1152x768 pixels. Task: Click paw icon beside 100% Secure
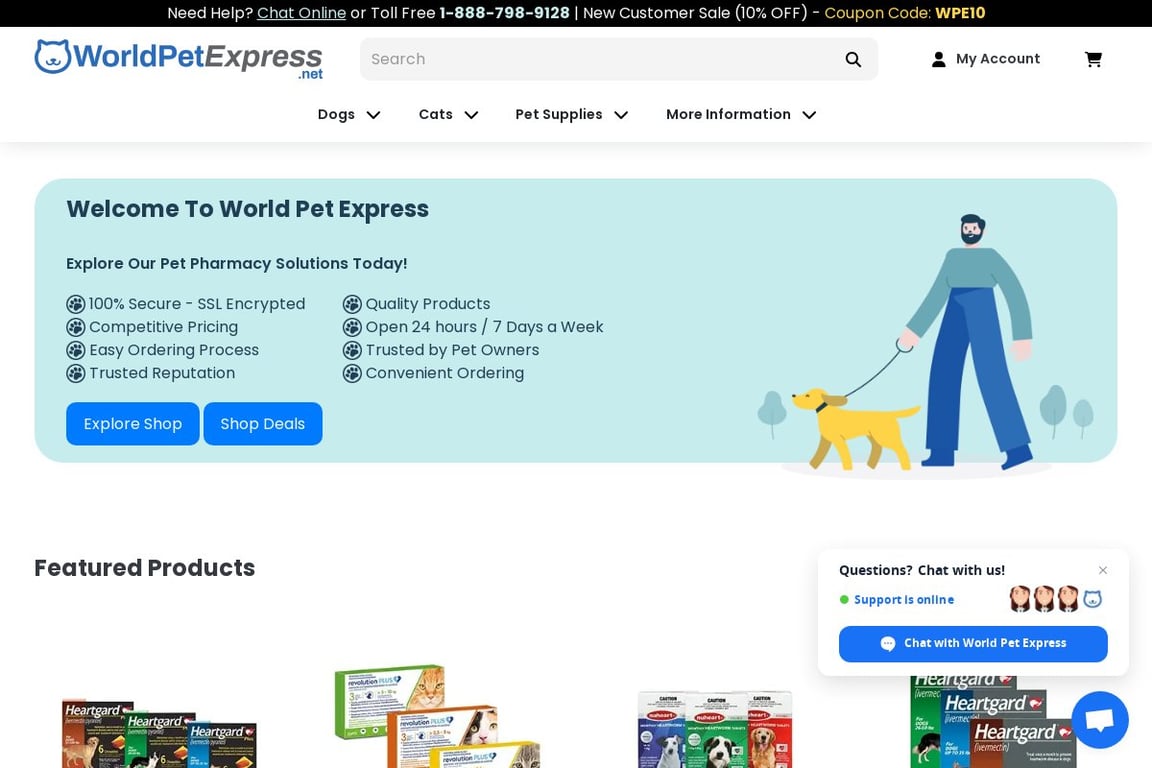point(76,304)
